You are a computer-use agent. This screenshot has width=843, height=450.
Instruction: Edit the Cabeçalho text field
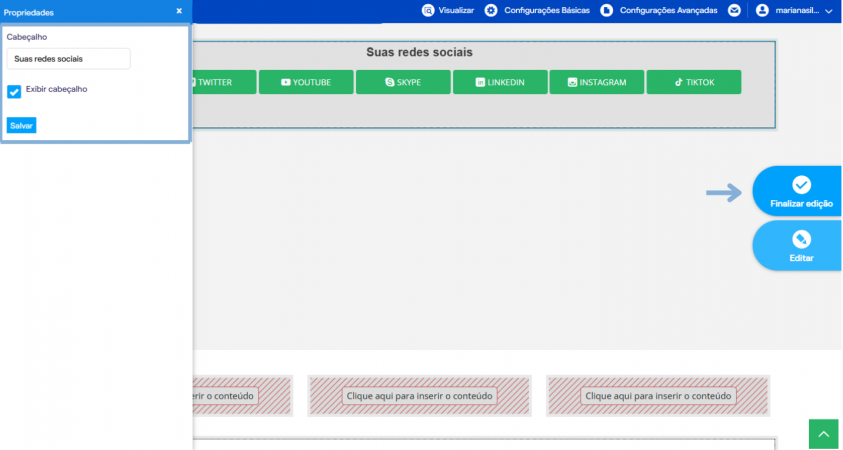click(69, 59)
